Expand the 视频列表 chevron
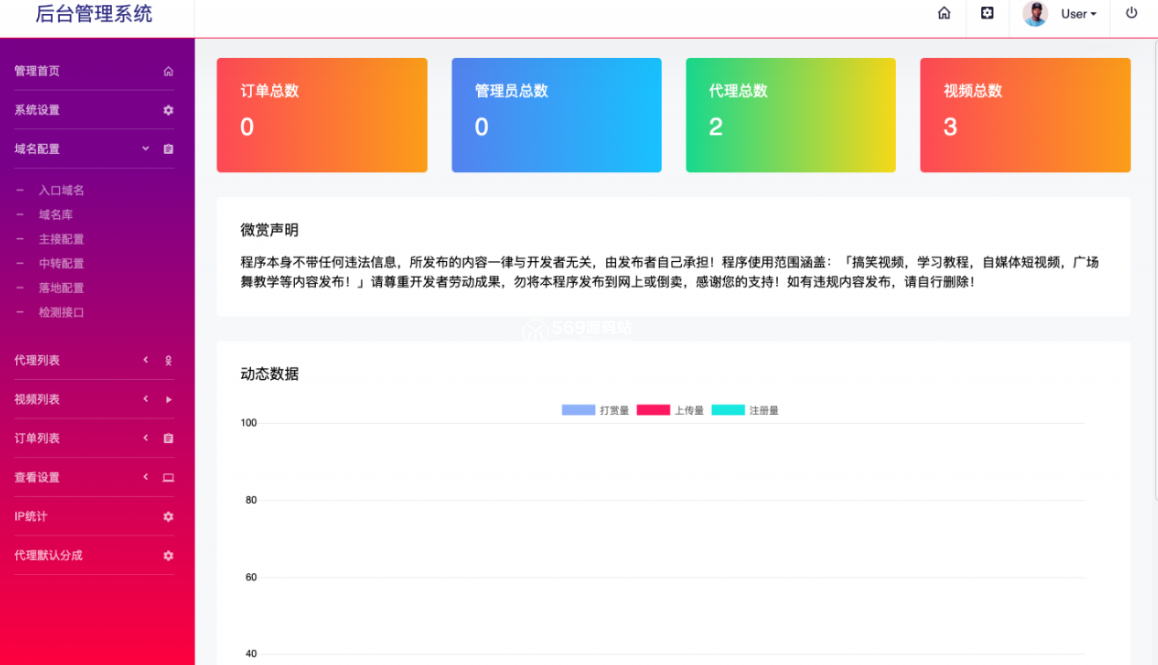Image resolution: width=1158 pixels, height=665 pixels. [145, 399]
